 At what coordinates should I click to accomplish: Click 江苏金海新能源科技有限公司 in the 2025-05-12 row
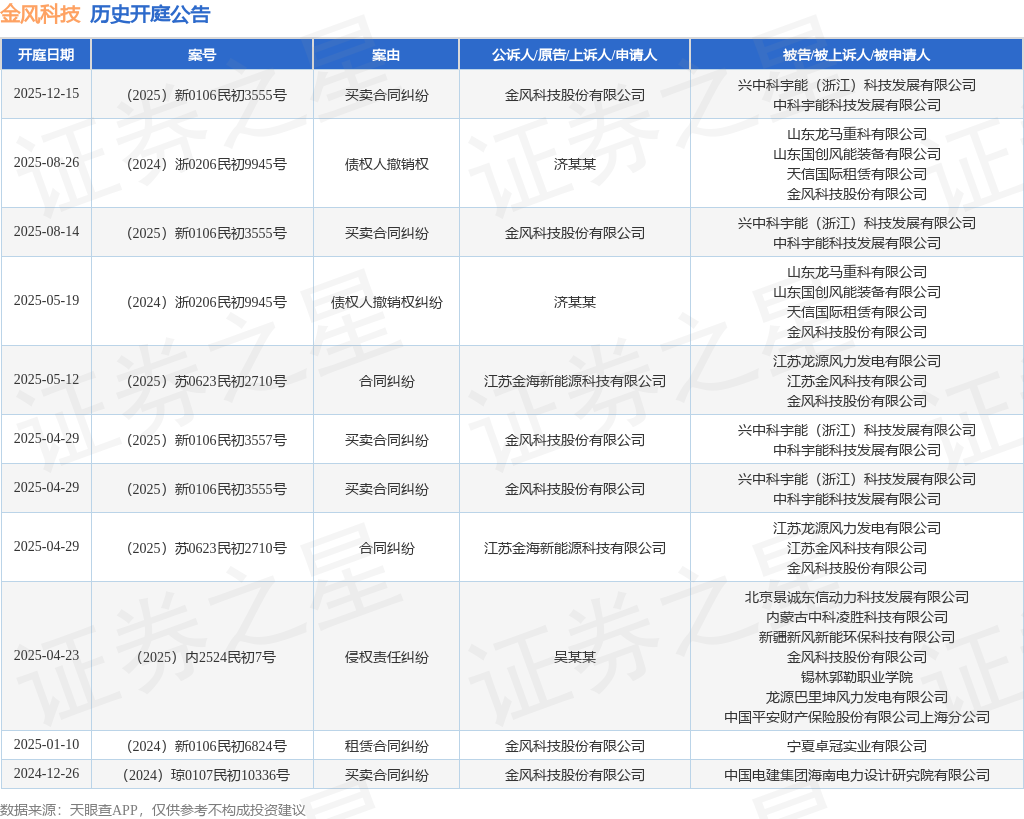pos(575,381)
